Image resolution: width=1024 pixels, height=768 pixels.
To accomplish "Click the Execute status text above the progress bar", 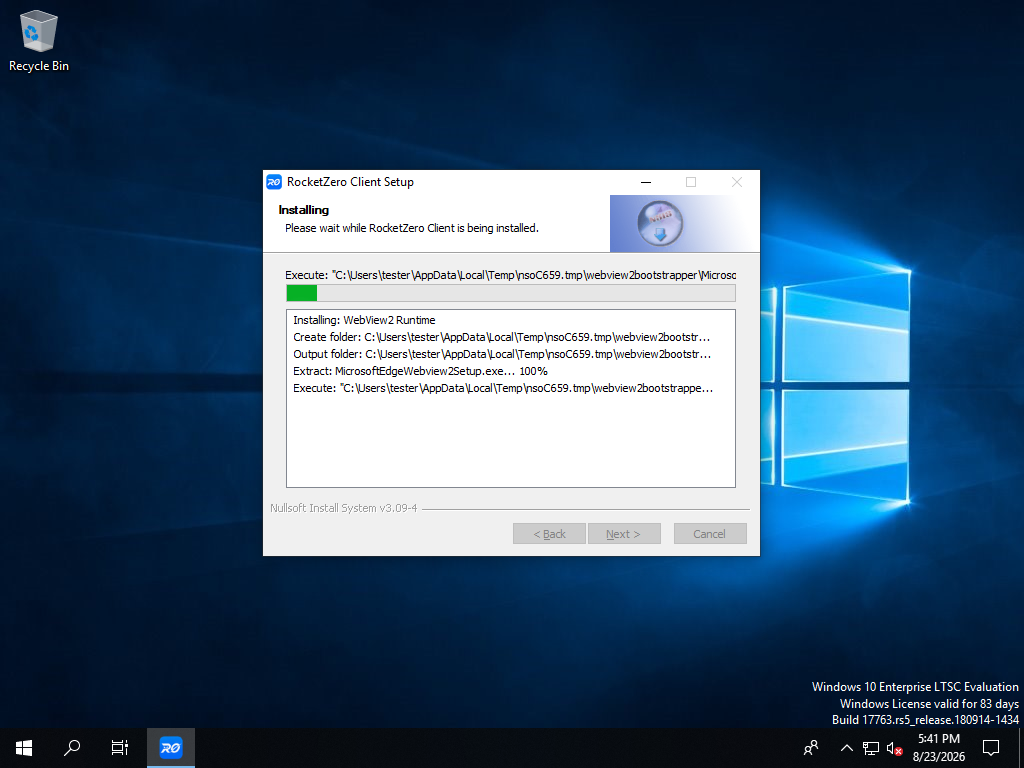I will 511,275.
